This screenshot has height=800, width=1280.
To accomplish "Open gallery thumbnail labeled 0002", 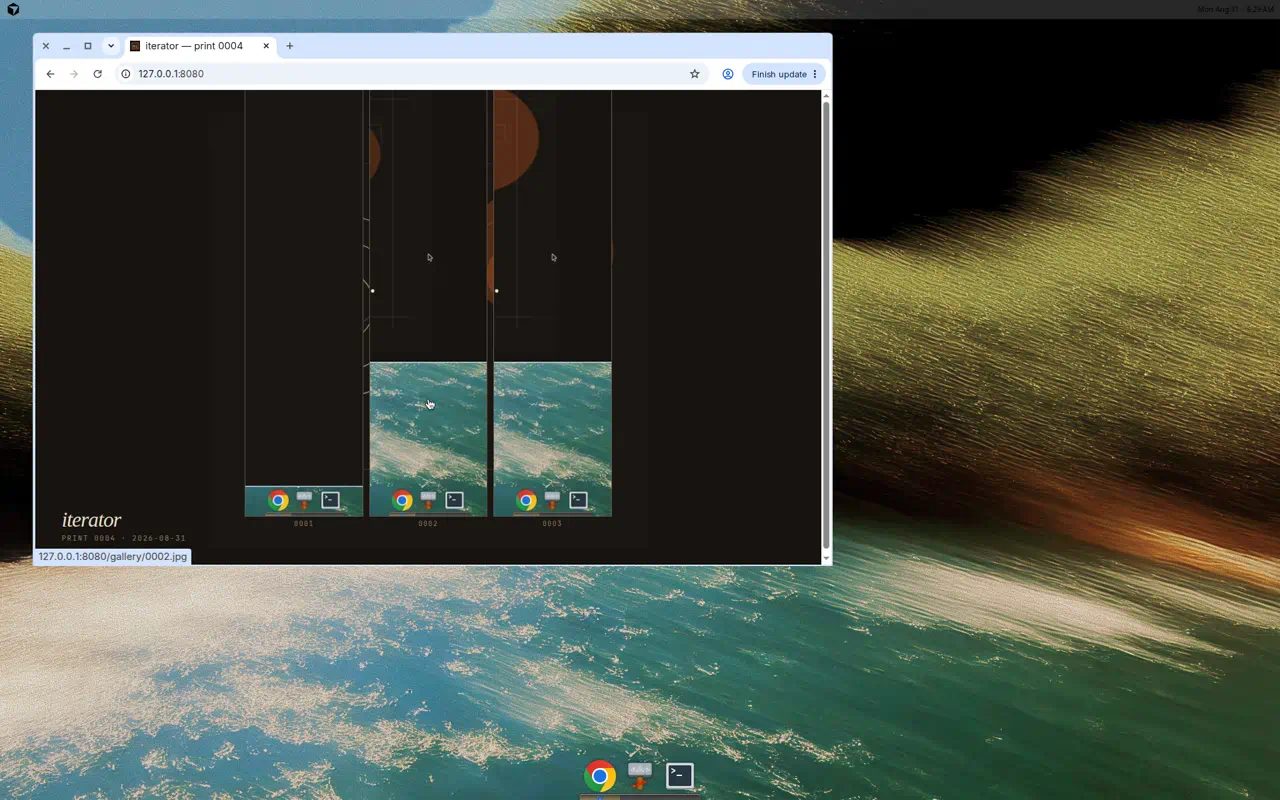I will tap(428, 303).
